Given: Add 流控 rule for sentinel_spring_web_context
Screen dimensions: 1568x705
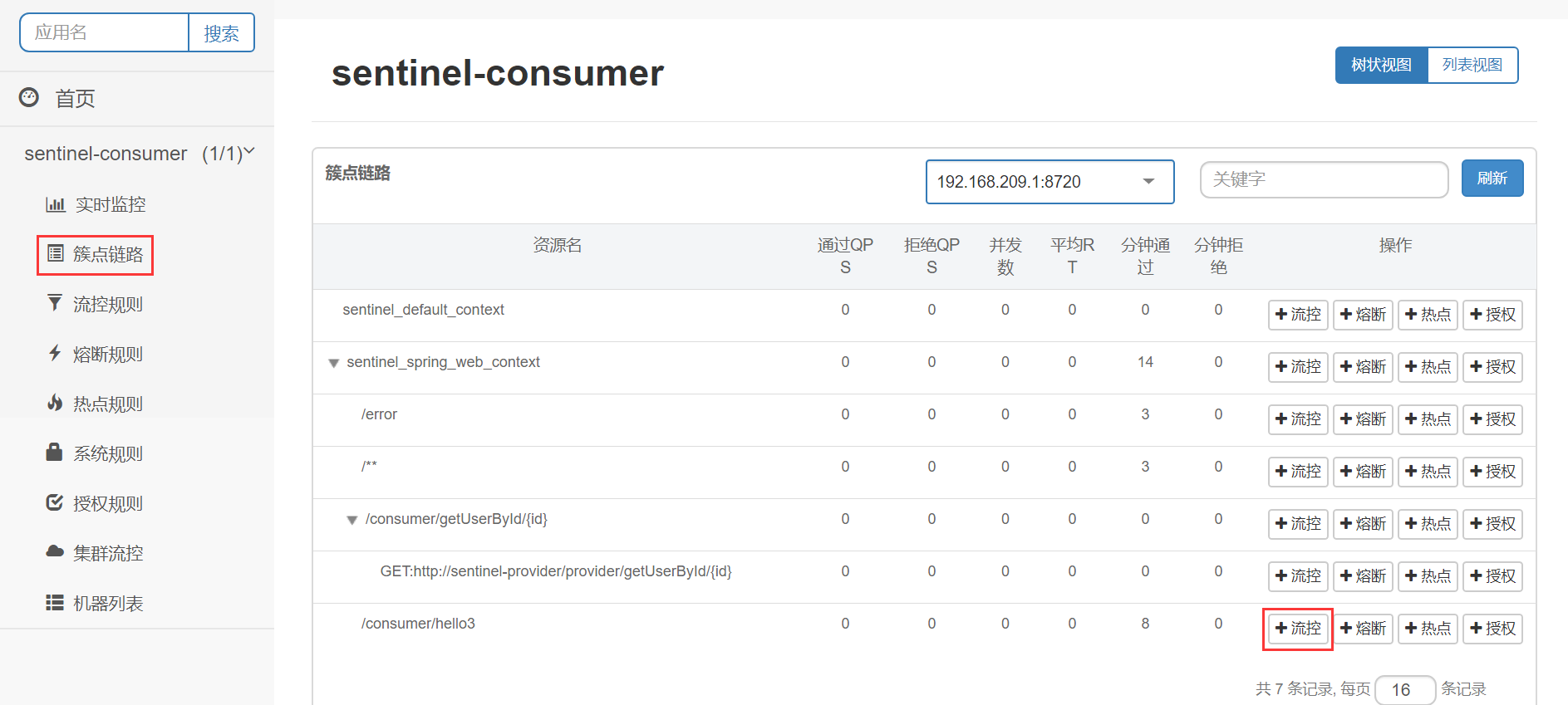Looking at the screenshot, I should point(1298,367).
